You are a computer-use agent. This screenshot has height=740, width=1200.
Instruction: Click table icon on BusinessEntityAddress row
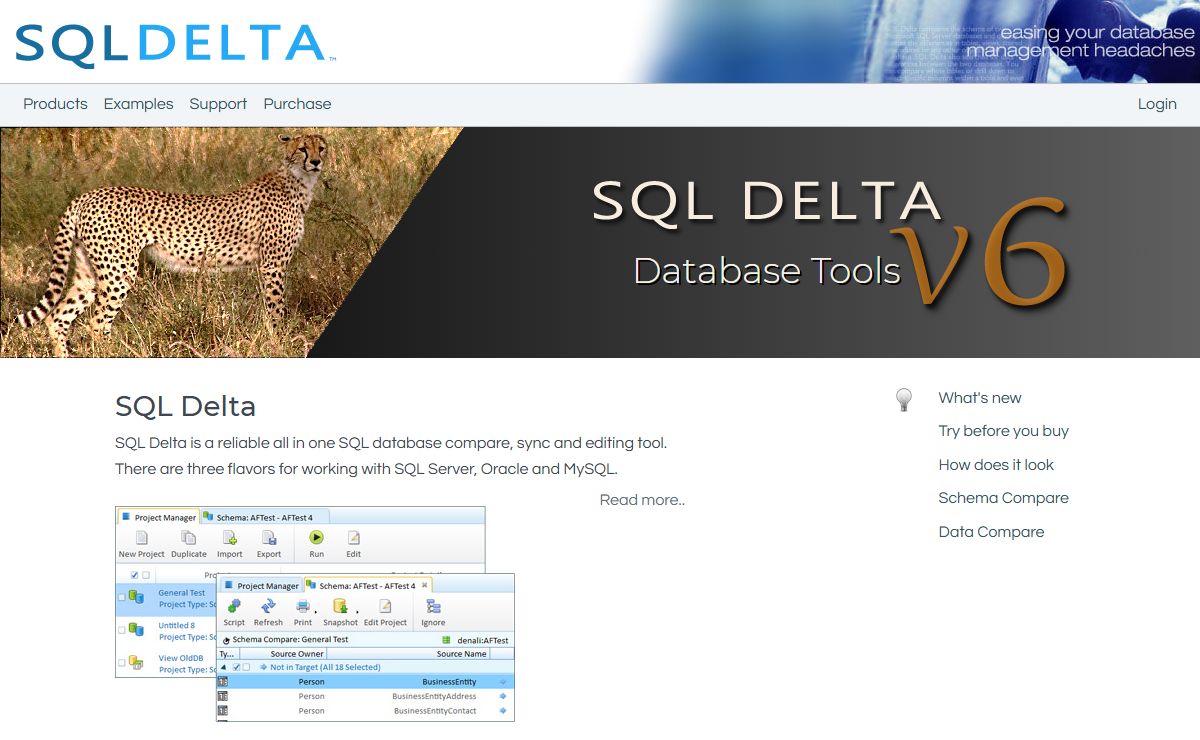[223, 696]
